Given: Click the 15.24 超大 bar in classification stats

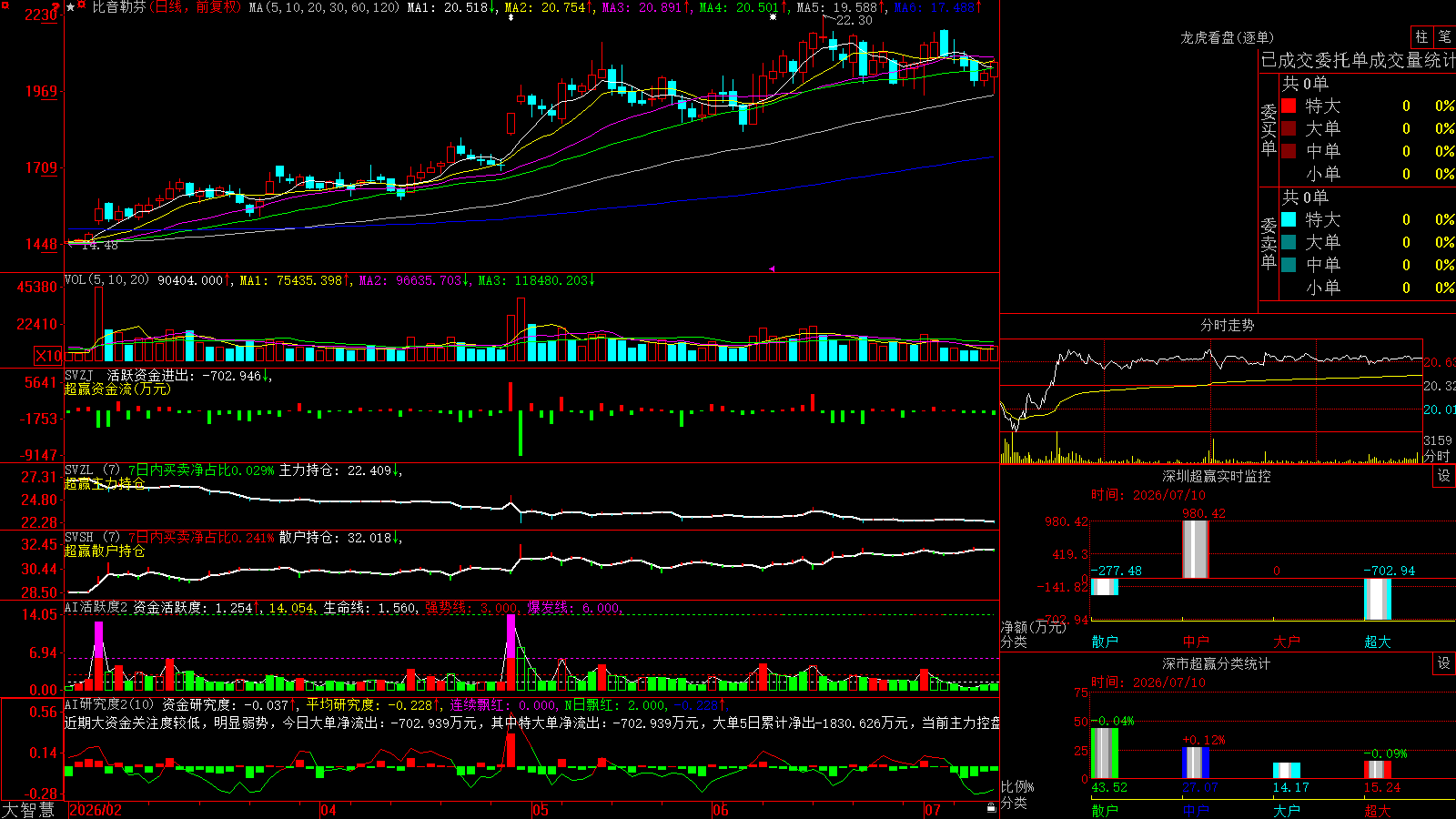Looking at the screenshot, I should [1378, 770].
